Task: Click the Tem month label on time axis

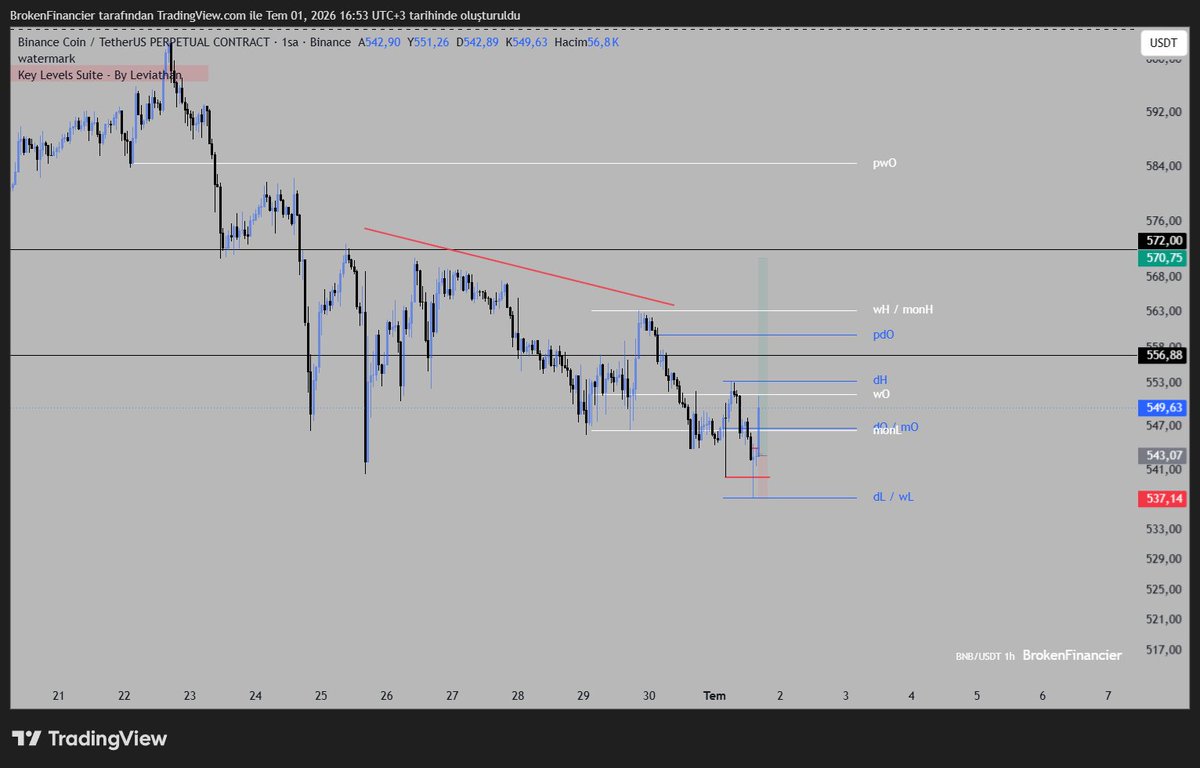Action: [715, 695]
